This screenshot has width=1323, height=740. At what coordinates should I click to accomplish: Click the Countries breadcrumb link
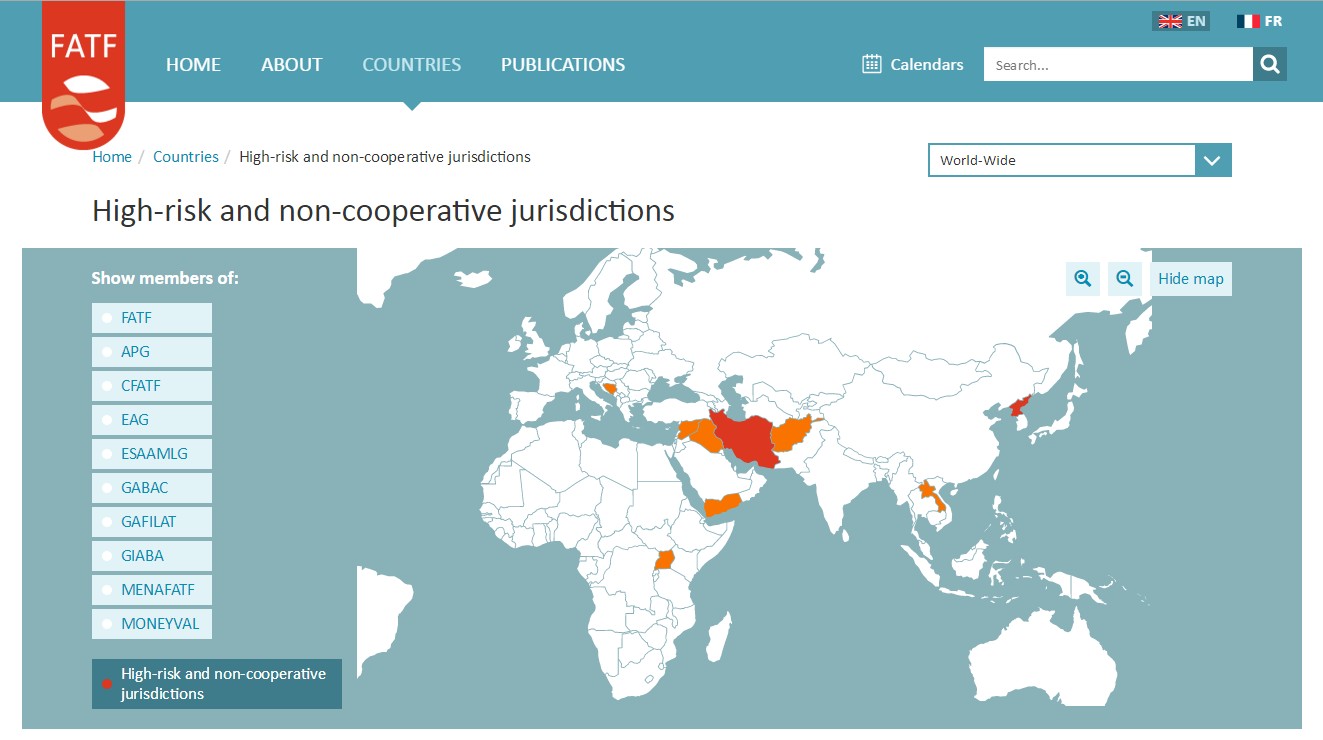[x=186, y=157]
